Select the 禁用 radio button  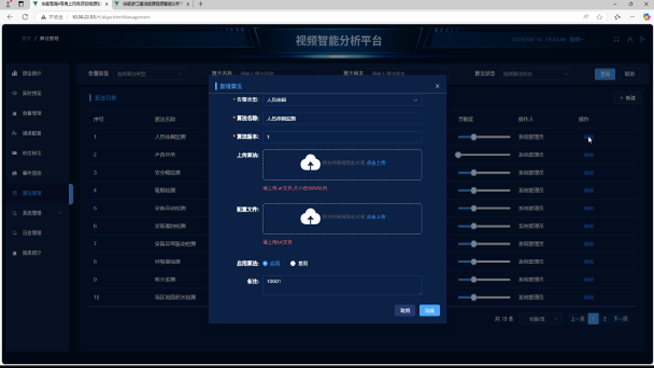(293, 263)
